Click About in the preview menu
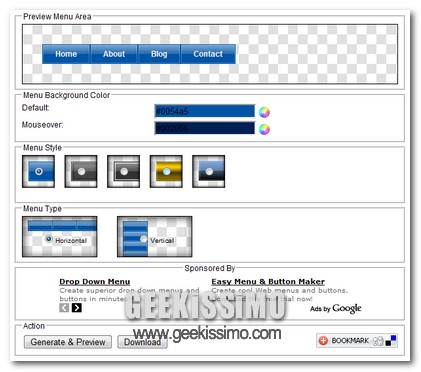The width and height of the screenshot is (421, 372). [x=114, y=54]
